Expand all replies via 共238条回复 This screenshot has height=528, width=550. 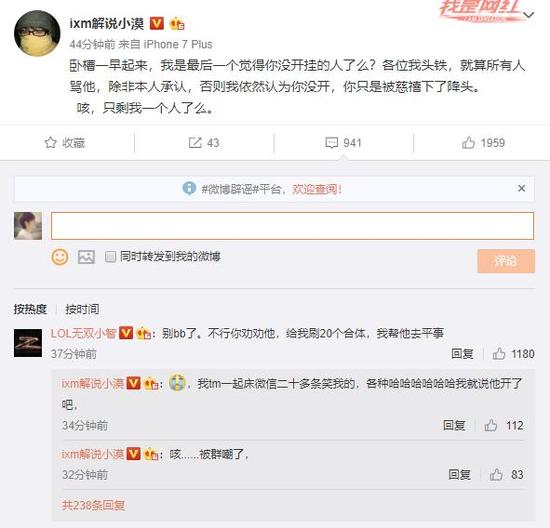(93, 505)
